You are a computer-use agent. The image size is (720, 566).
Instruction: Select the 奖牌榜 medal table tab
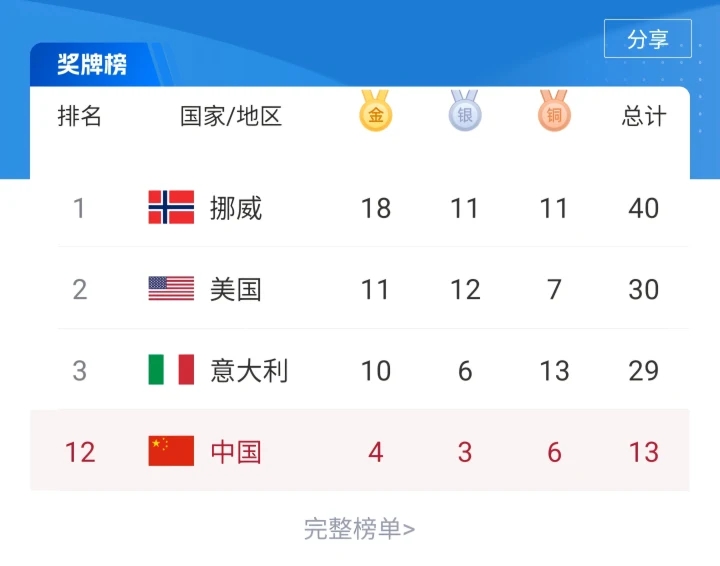pos(92,65)
